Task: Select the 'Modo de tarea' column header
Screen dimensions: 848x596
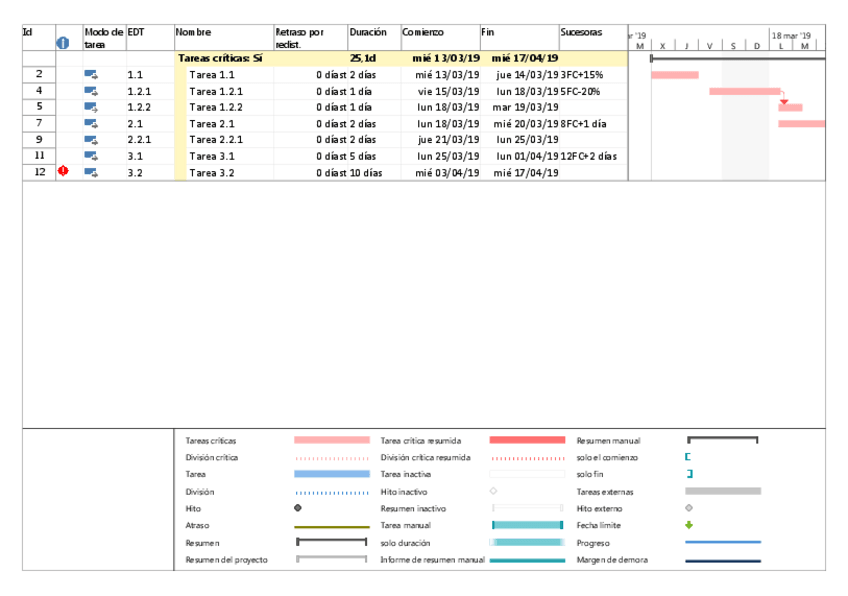Action: 104,37
